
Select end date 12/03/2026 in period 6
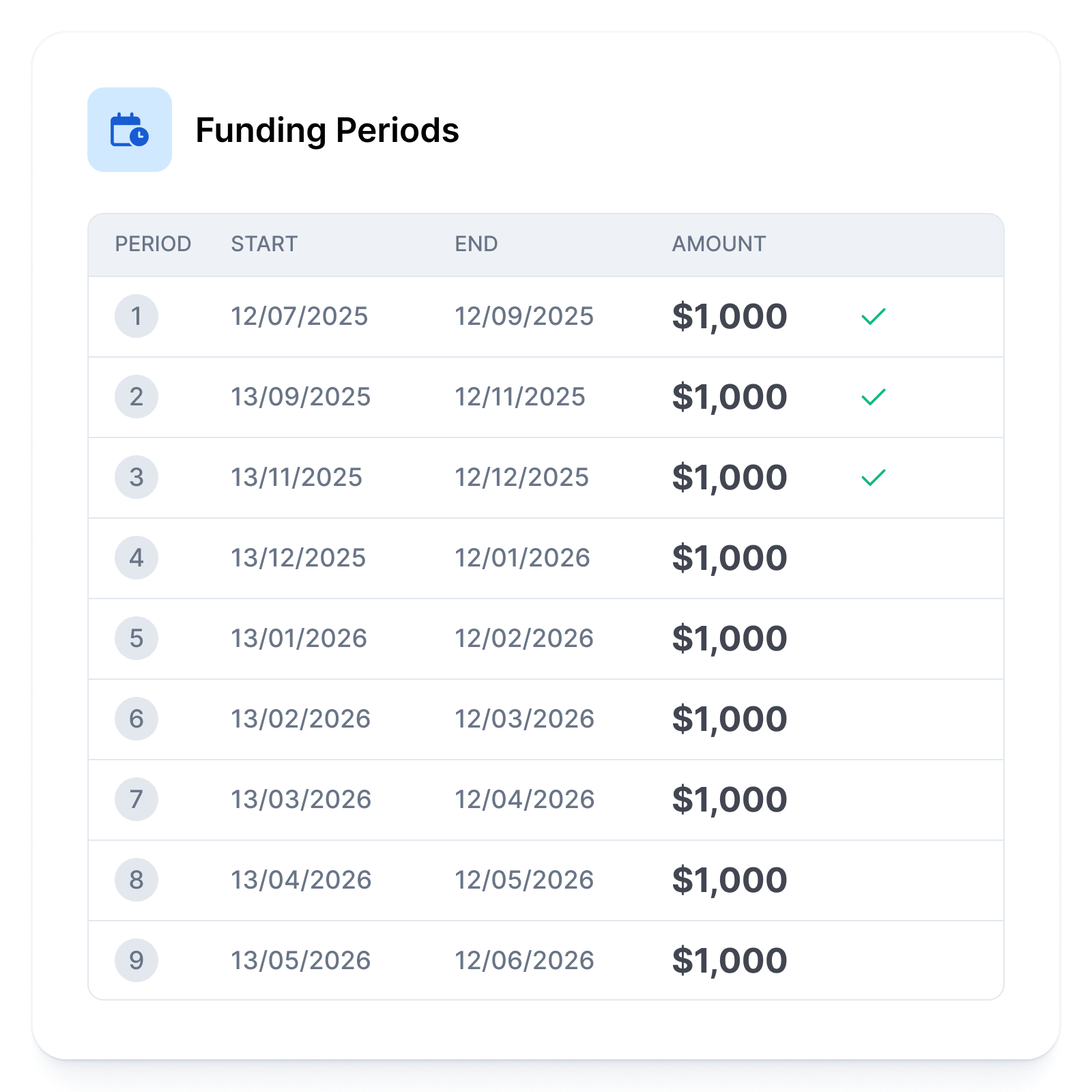pyautogui.click(x=524, y=719)
